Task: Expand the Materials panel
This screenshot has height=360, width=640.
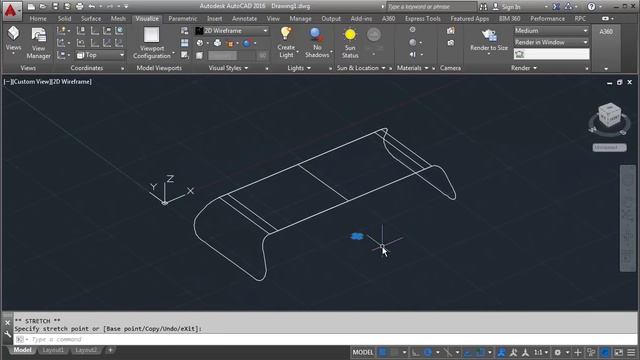Action: pos(412,68)
